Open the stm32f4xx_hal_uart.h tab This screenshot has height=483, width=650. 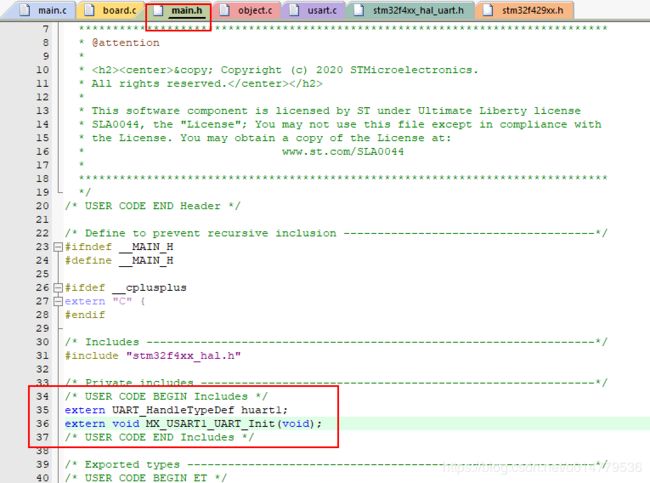click(x=410, y=10)
